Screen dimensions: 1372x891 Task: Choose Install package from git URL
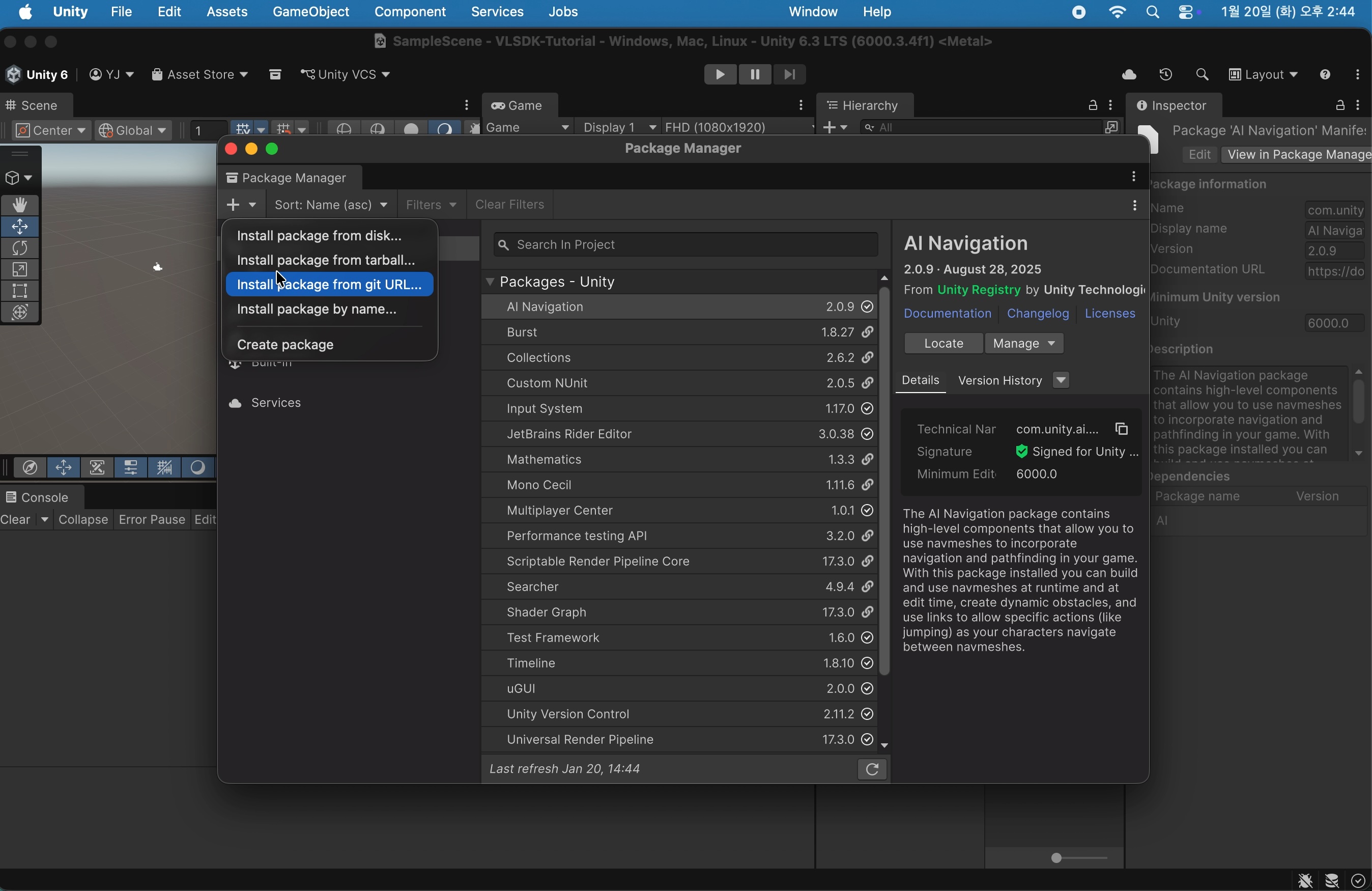click(x=329, y=285)
